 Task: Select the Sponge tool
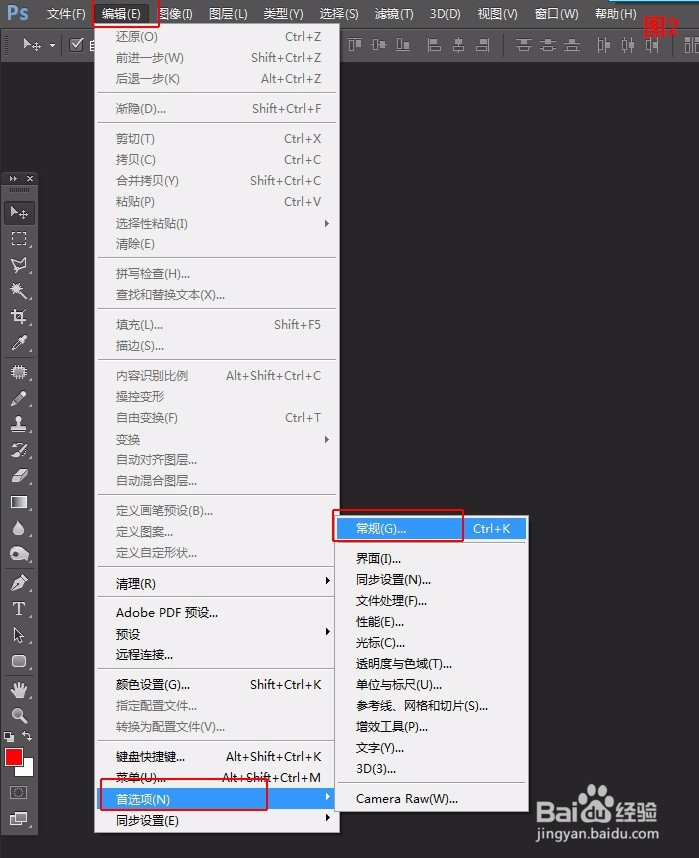coord(19,554)
